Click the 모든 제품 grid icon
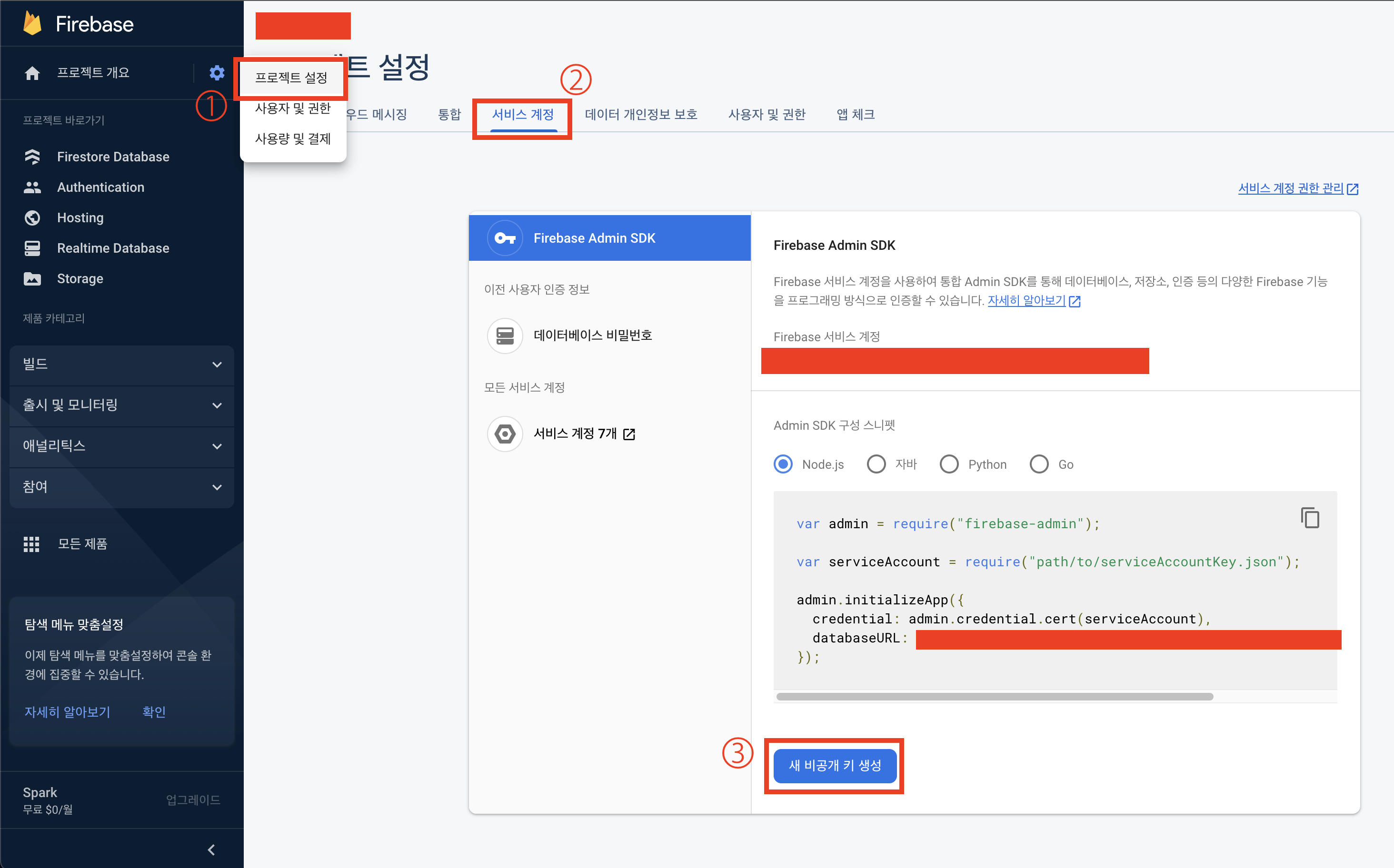This screenshot has width=1394, height=868. click(31, 543)
